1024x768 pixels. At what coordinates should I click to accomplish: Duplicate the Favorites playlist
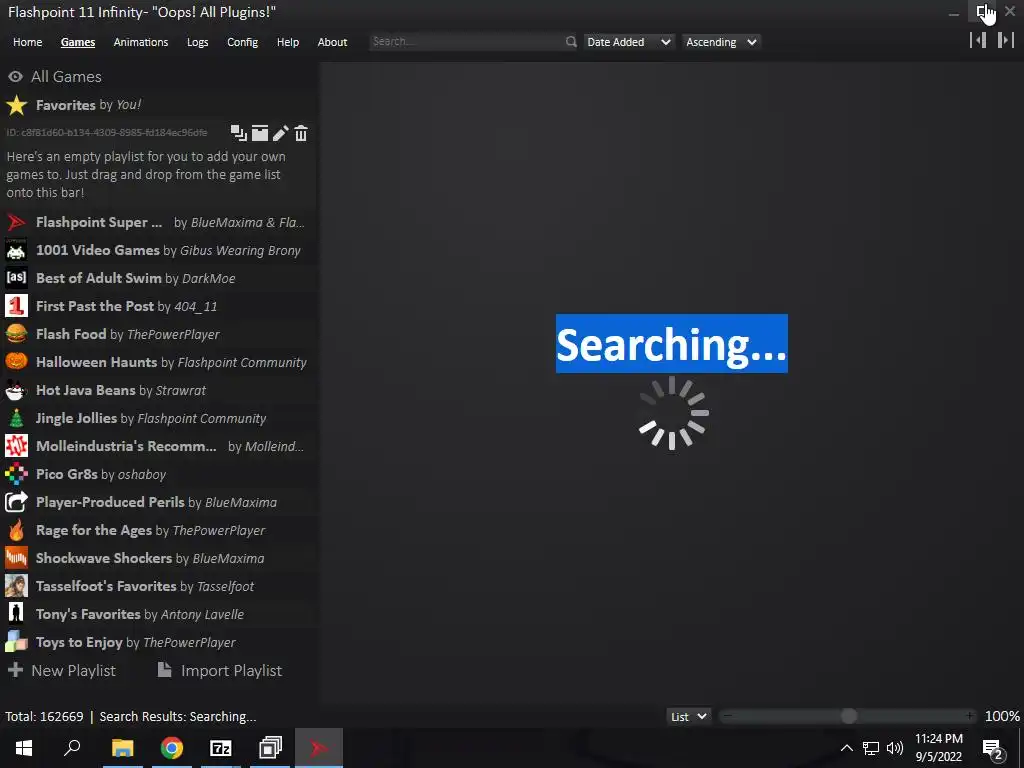238,133
